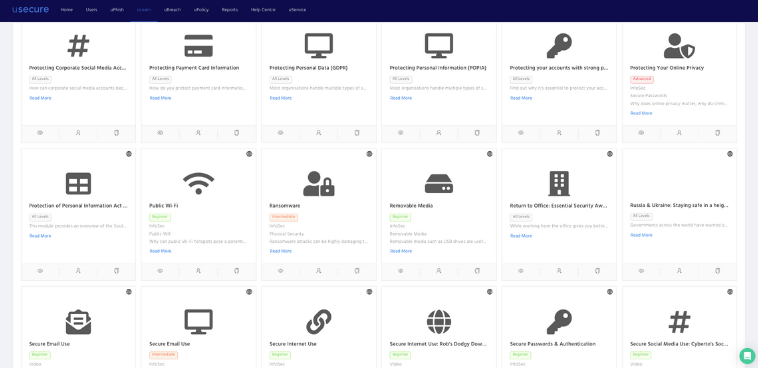Click the Removable Media course title
The width and height of the screenshot is (758, 369).
(411, 206)
